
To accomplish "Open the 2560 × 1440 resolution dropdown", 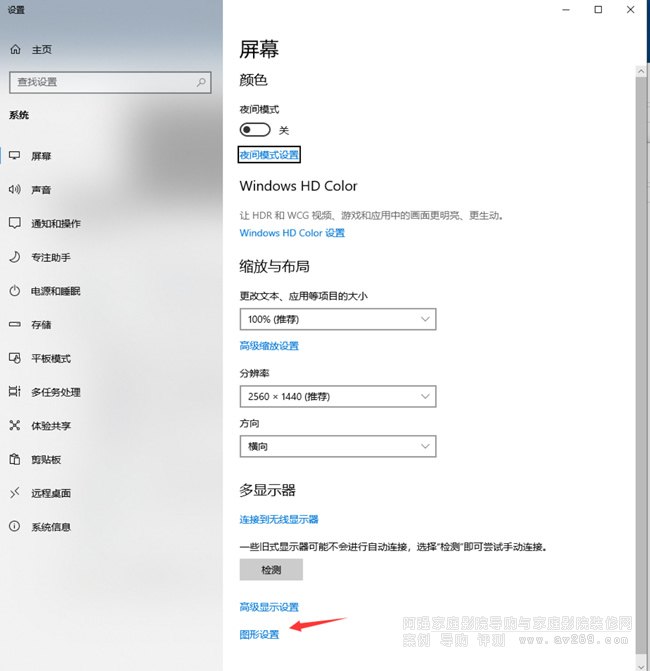I will [x=338, y=397].
